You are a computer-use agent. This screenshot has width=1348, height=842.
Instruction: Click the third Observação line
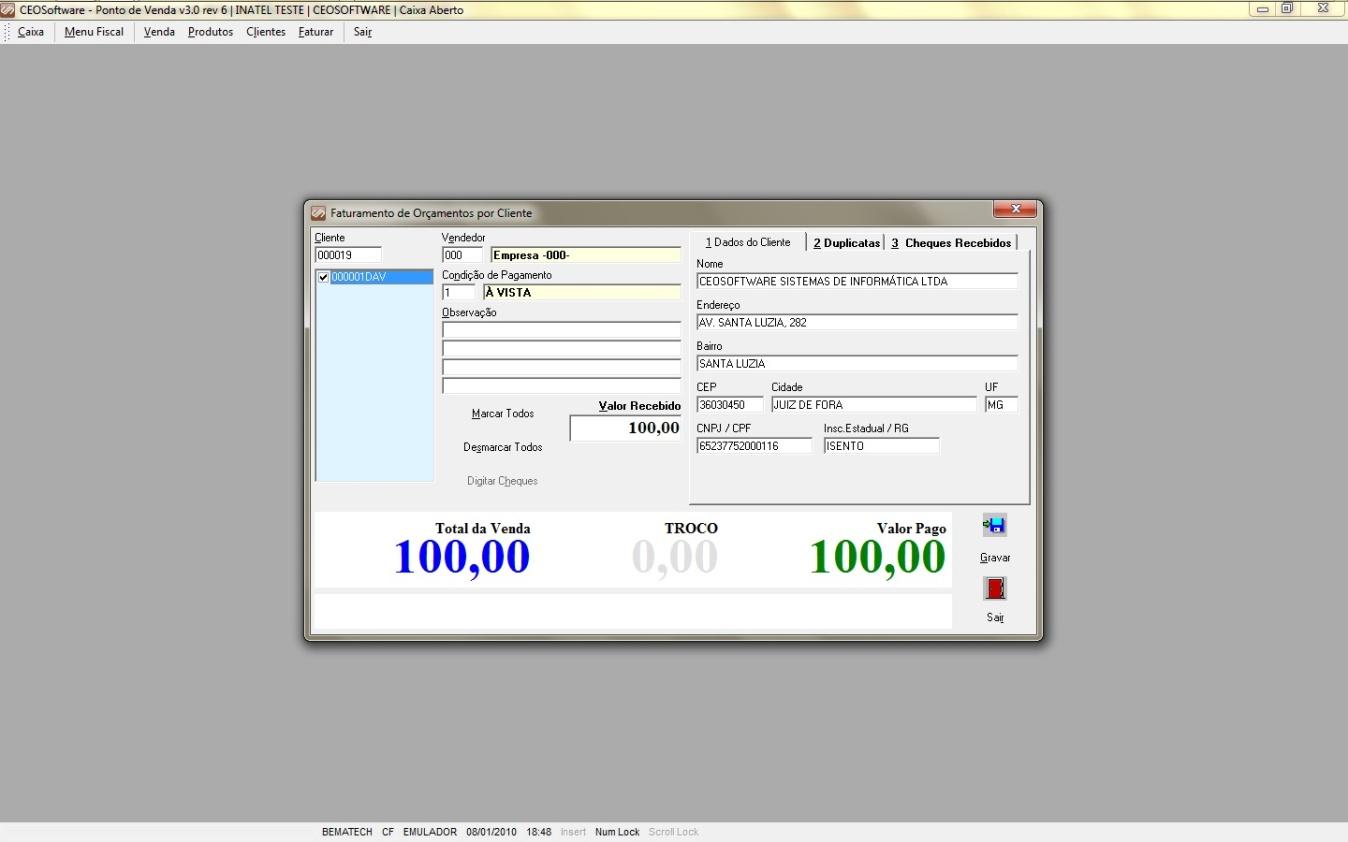point(561,367)
